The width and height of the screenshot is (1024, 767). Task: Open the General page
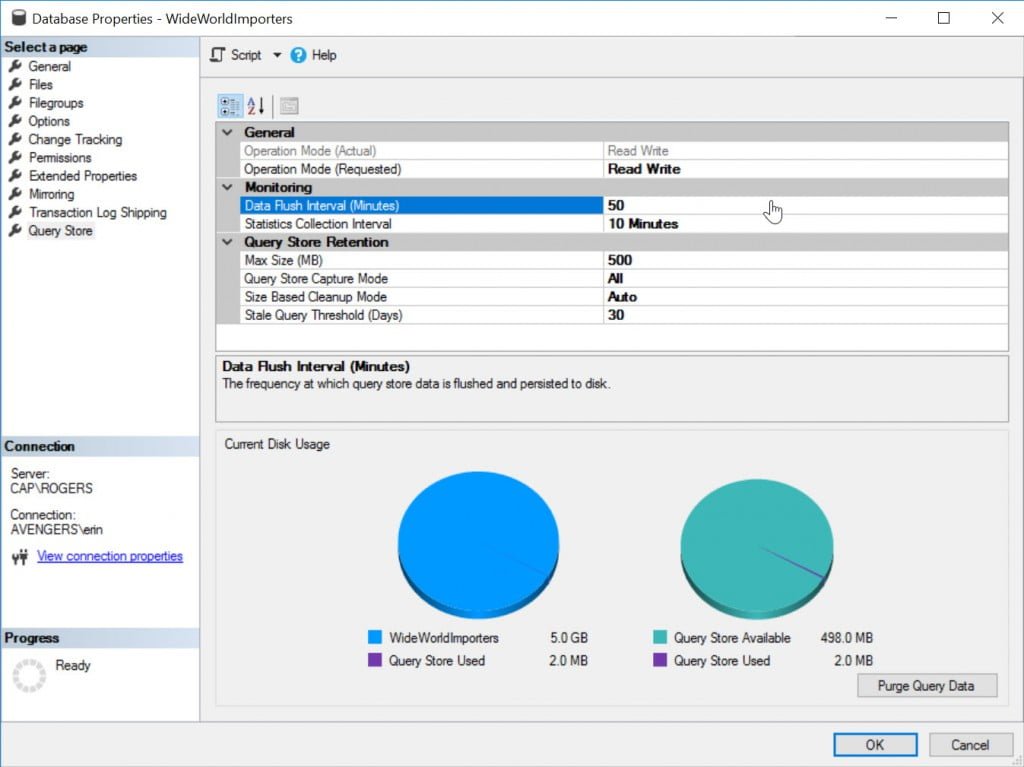[x=50, y=66]
